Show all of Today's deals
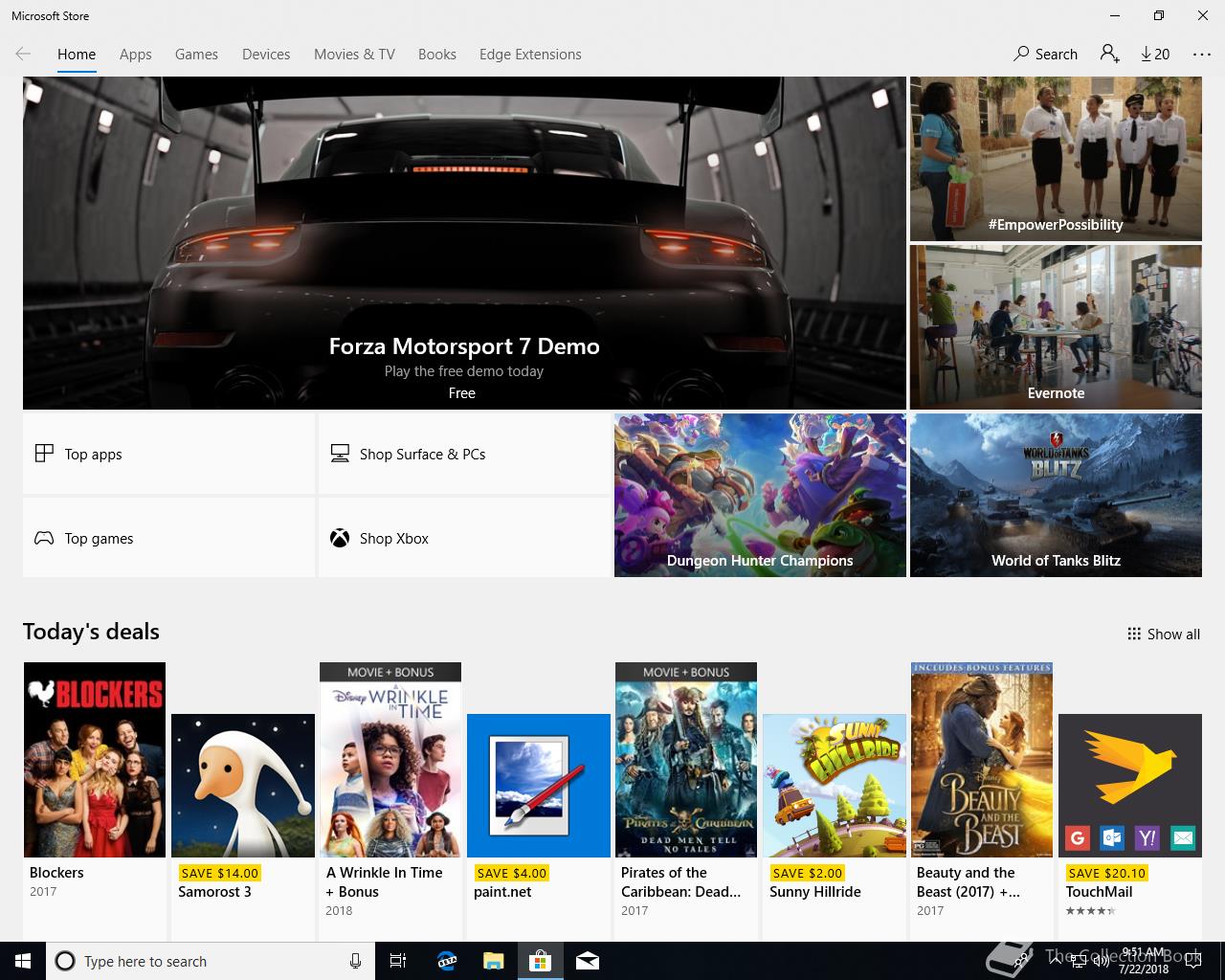This screenshot has height=980, width=1225. [1164, 634]
